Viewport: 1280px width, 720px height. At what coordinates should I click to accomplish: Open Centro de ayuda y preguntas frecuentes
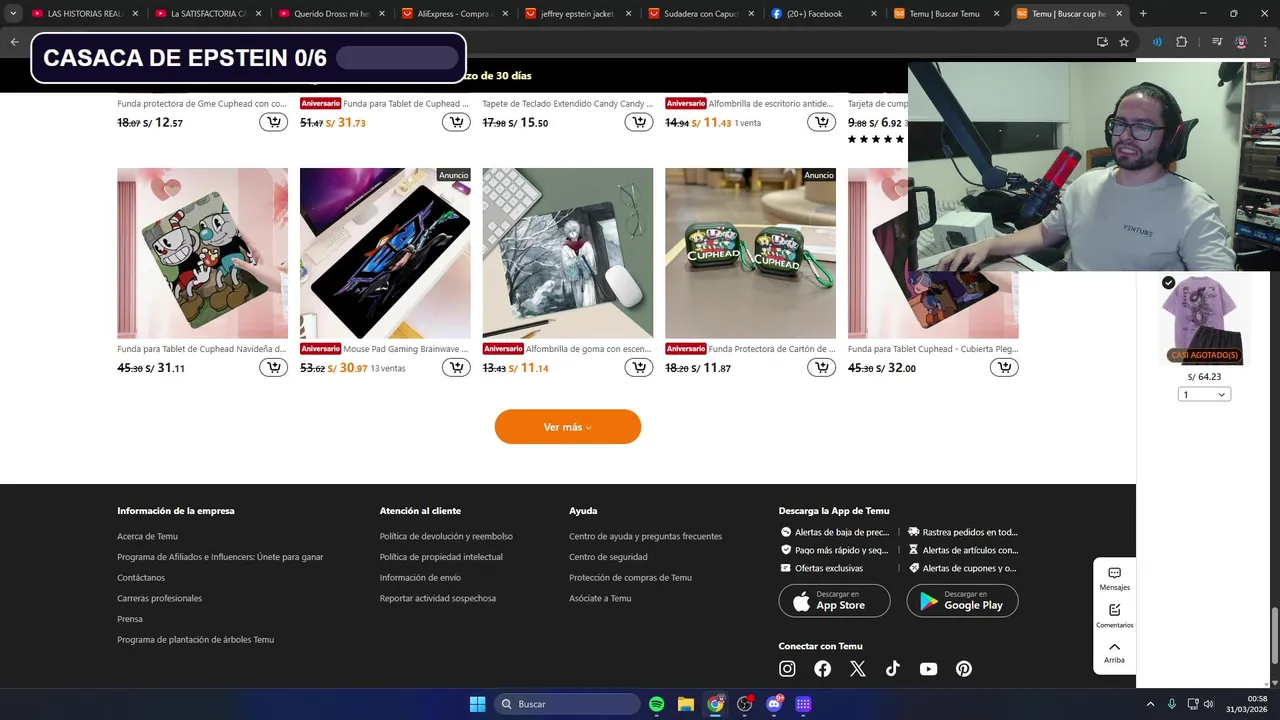(645, 536)
